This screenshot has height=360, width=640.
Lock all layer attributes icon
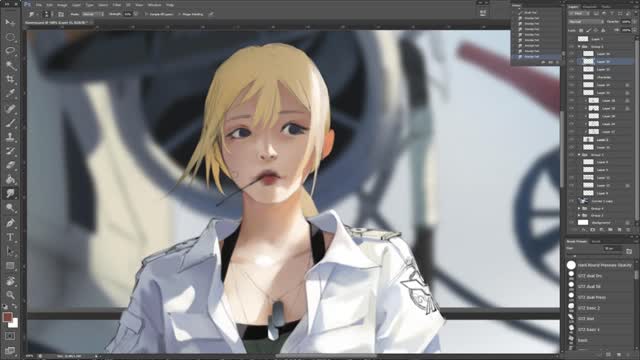pyautogui.click(x=603, y=30)
